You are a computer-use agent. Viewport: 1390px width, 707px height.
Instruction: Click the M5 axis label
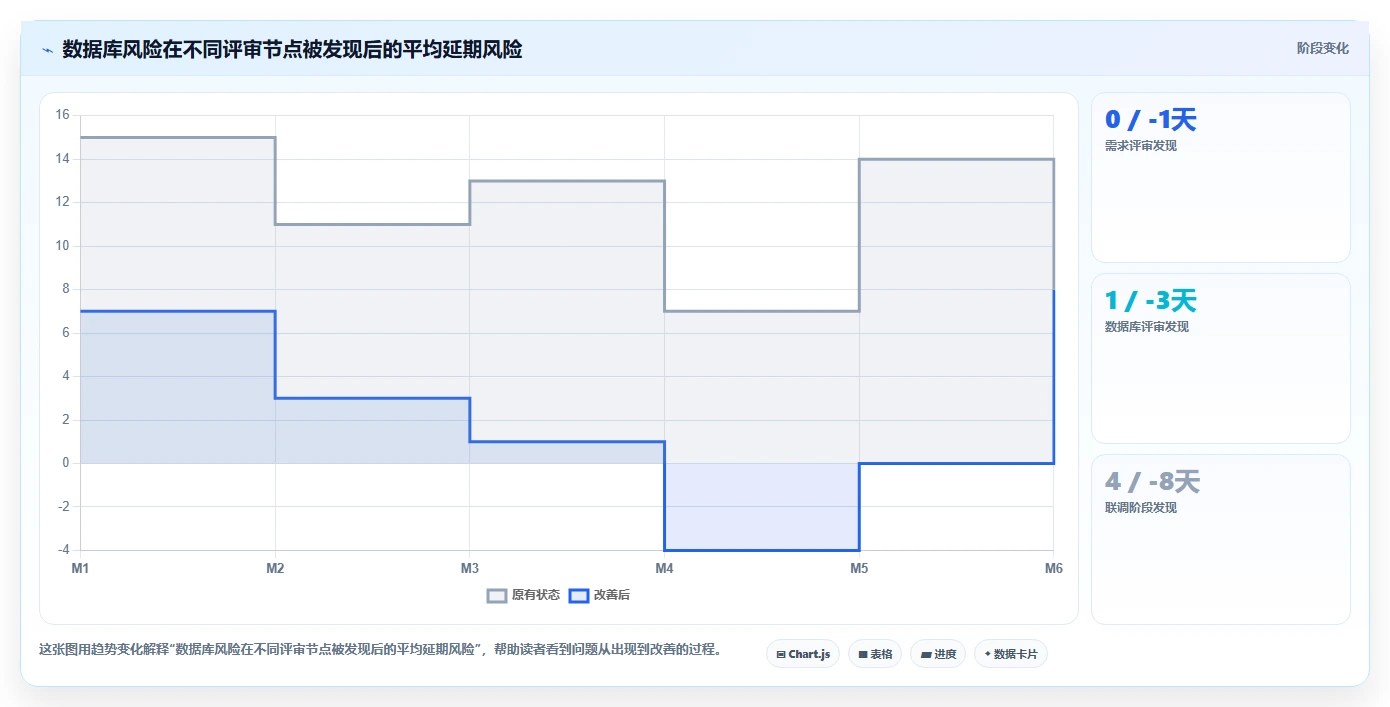click(859, 568)
